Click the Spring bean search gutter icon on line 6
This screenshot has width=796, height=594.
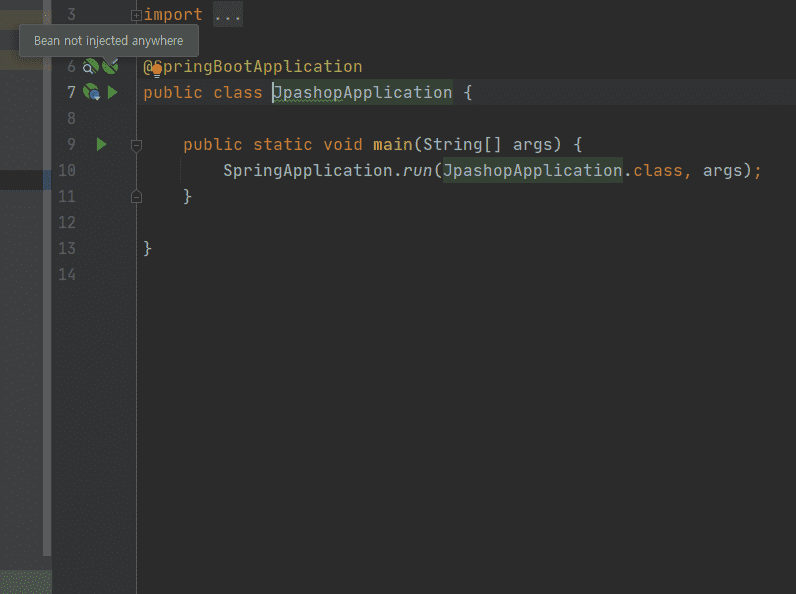click(90, 67)
